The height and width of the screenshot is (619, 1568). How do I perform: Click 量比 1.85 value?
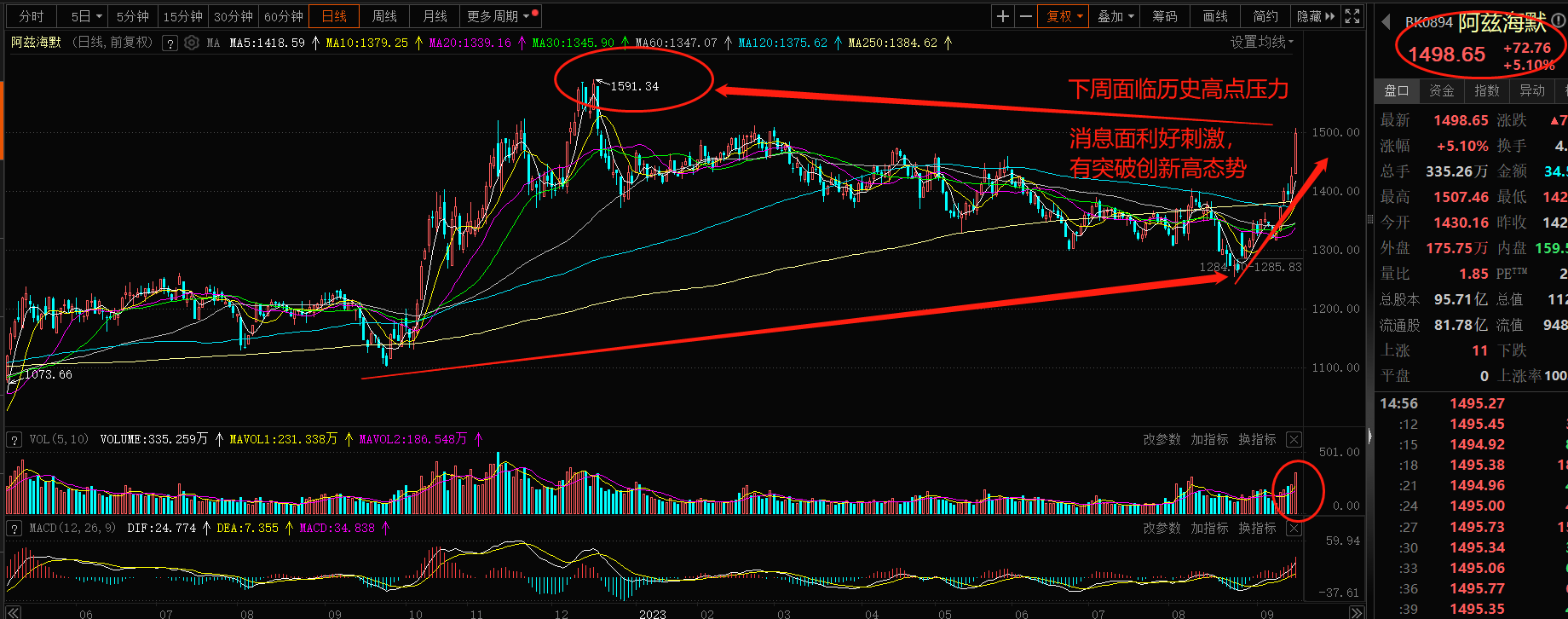1473,274
